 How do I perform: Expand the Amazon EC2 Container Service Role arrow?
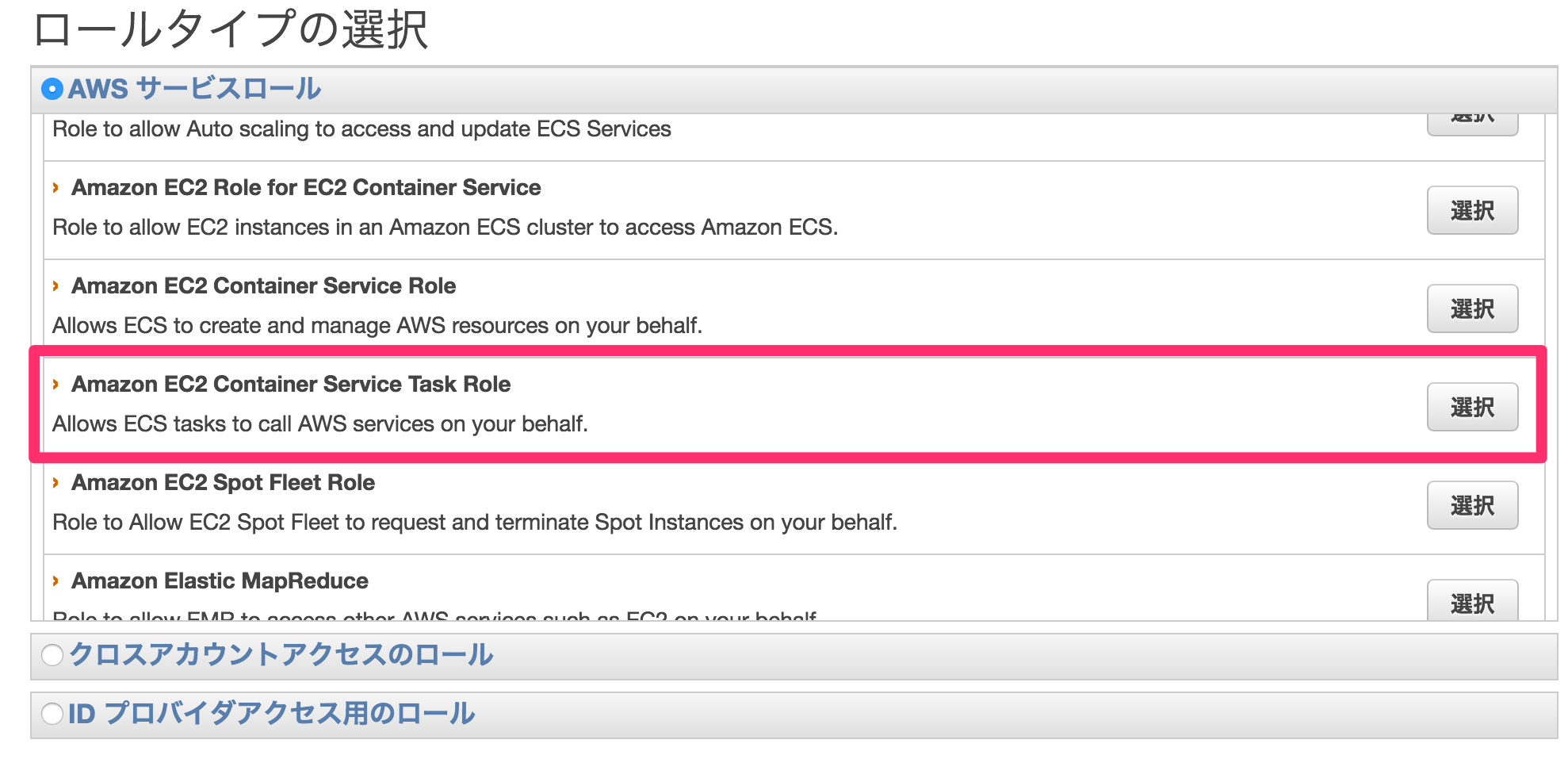coord(55,286)
